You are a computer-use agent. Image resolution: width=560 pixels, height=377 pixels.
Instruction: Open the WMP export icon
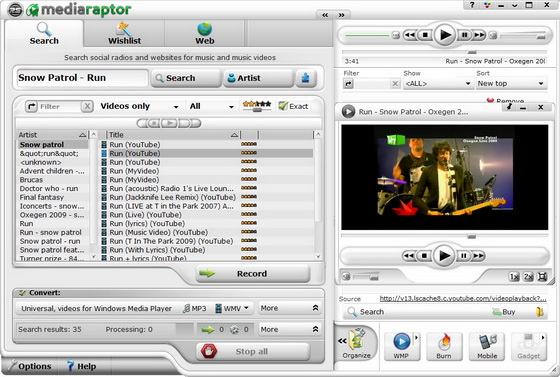click(401, 342)
